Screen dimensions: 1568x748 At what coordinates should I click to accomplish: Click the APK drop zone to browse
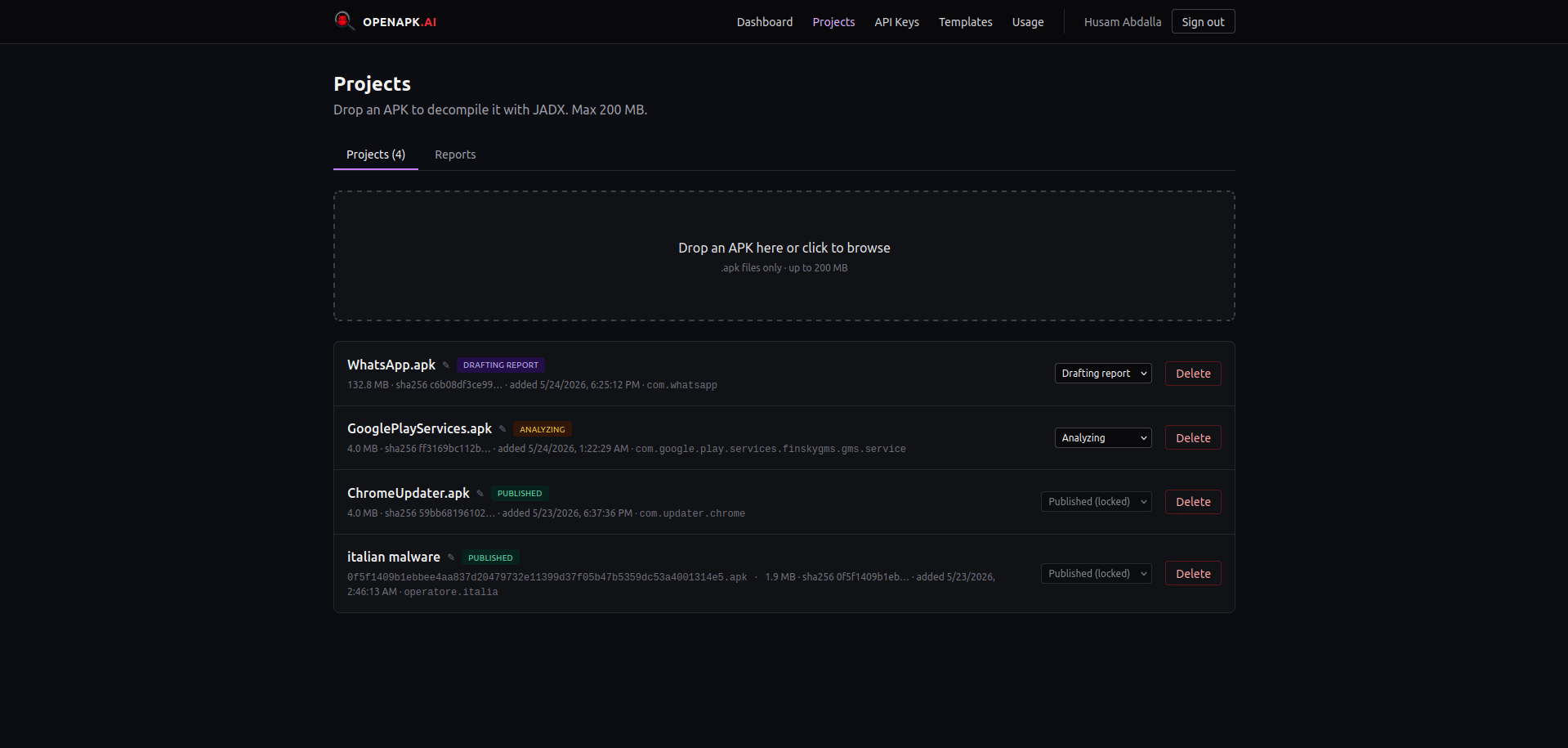[x=784, y=256]
